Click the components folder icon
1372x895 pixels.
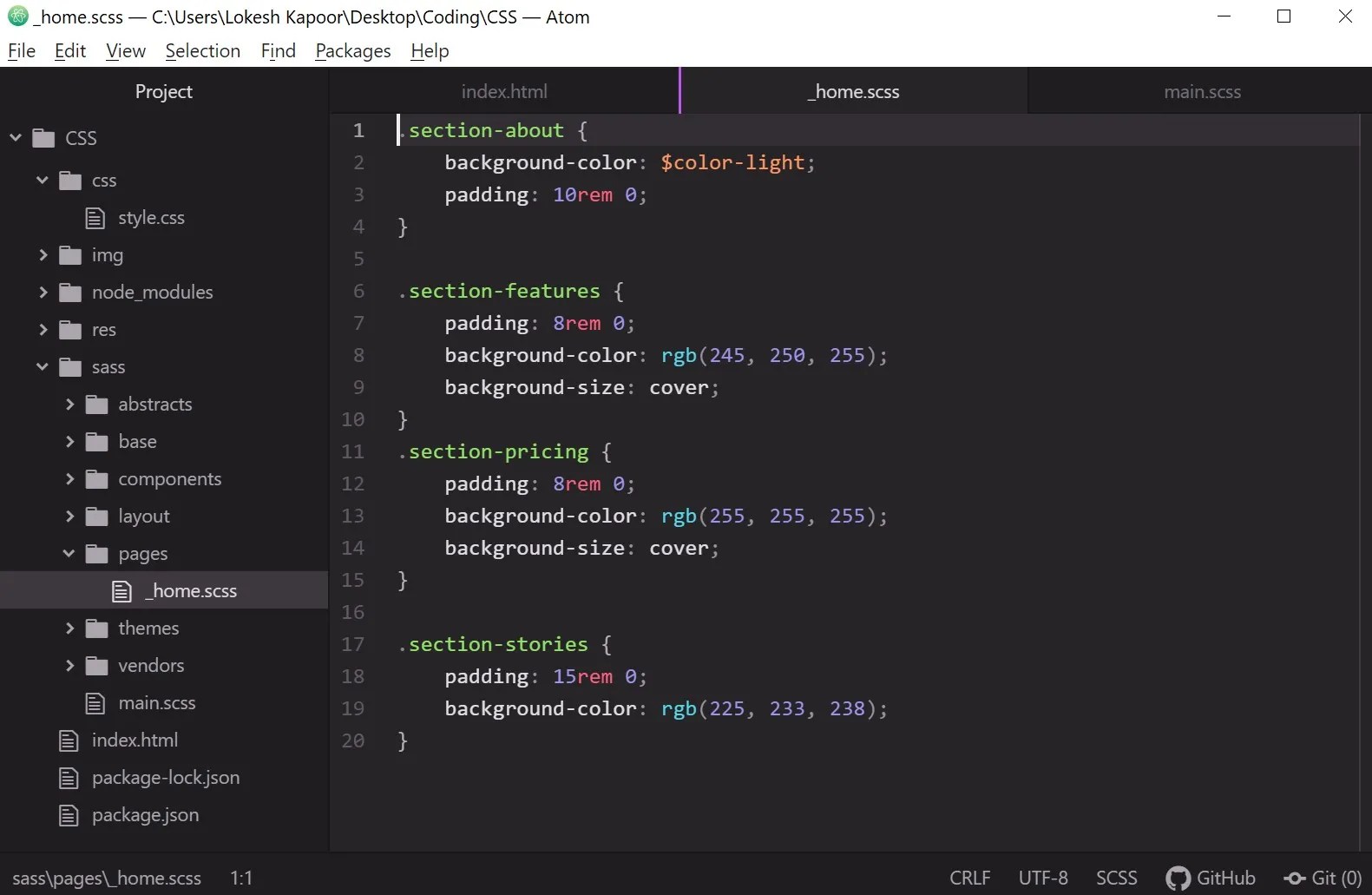(x=97, y=479)
